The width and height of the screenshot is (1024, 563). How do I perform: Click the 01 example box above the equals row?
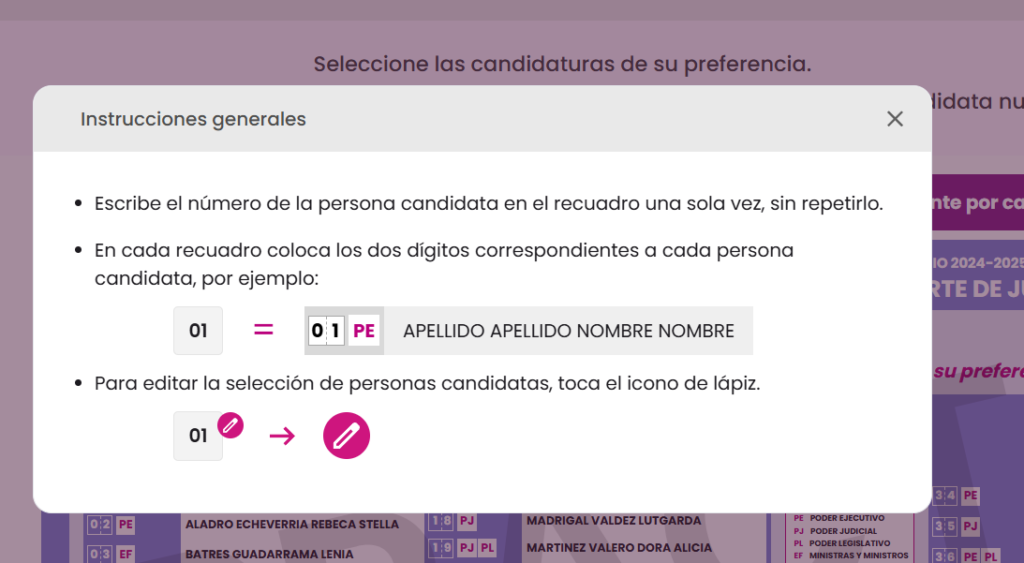(x=198, y=331)
